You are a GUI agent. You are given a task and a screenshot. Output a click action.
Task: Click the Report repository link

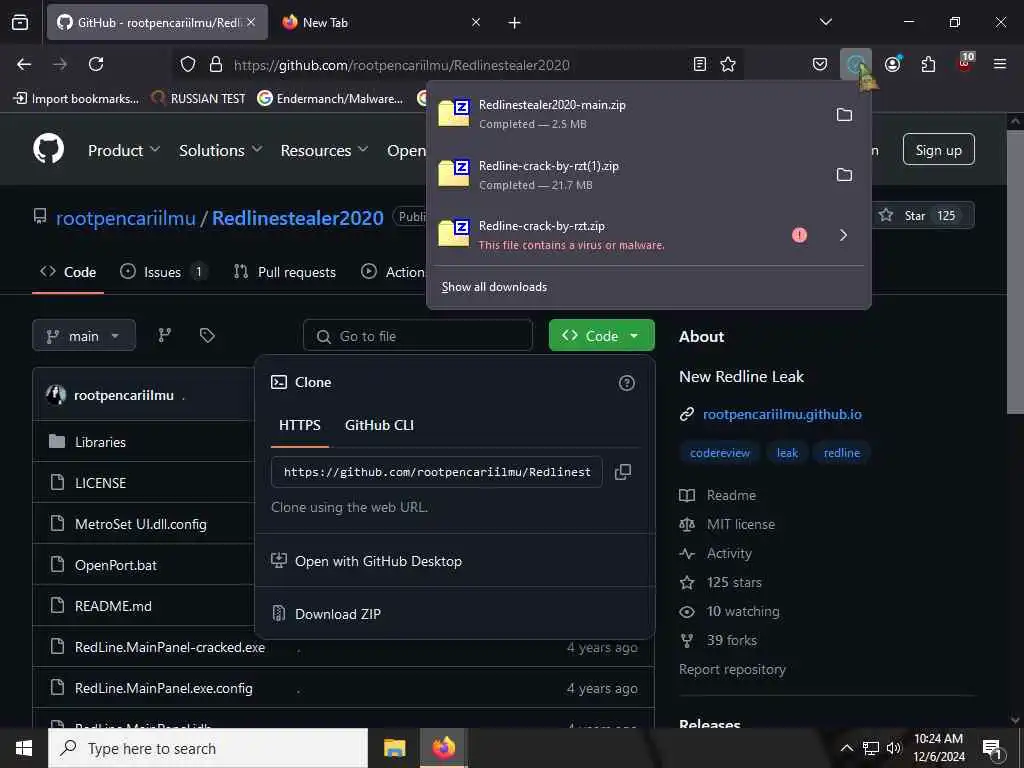(x=732, y=669)
